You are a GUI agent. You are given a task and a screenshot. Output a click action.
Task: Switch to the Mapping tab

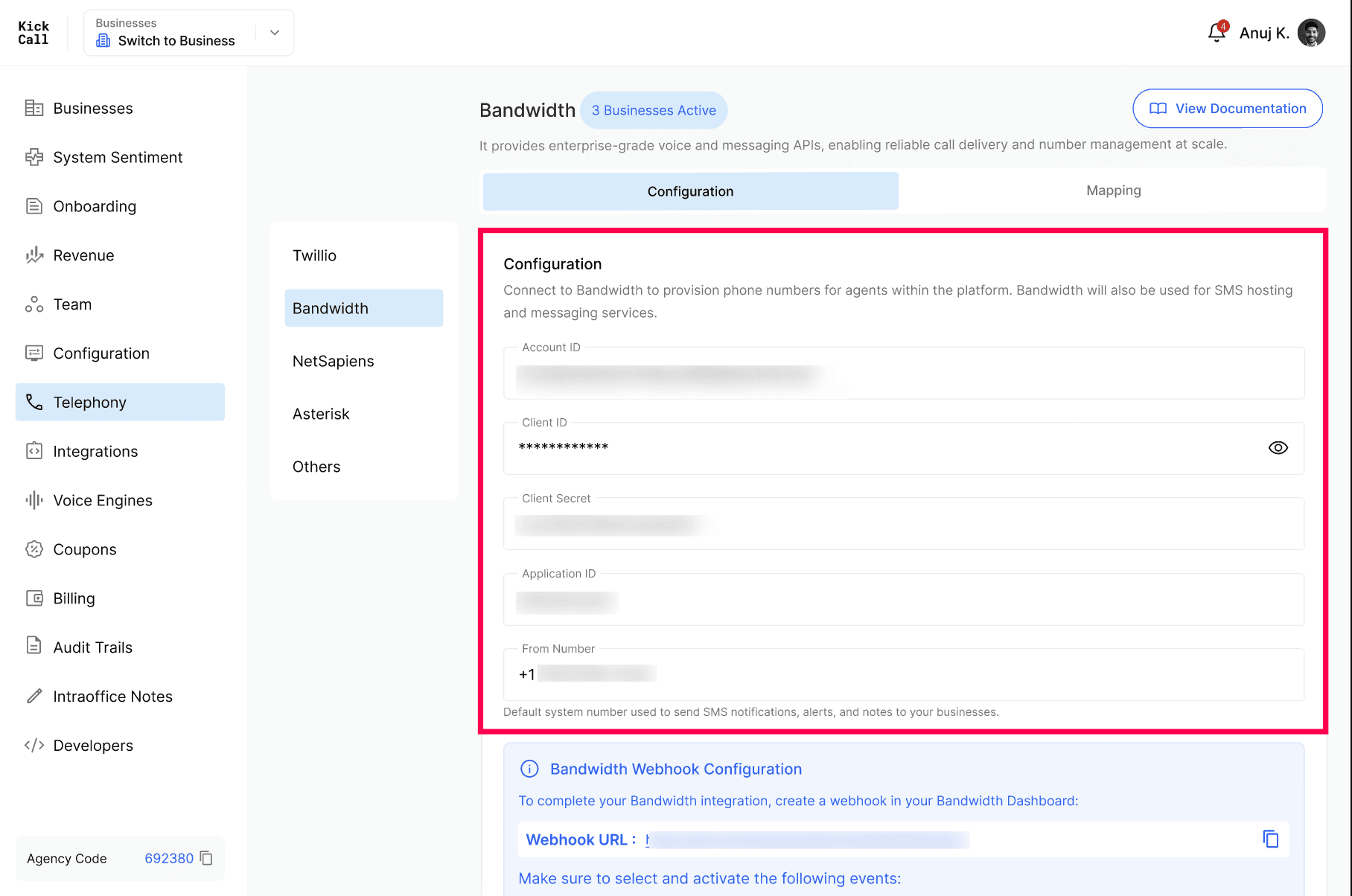[x=1113, y=191]
